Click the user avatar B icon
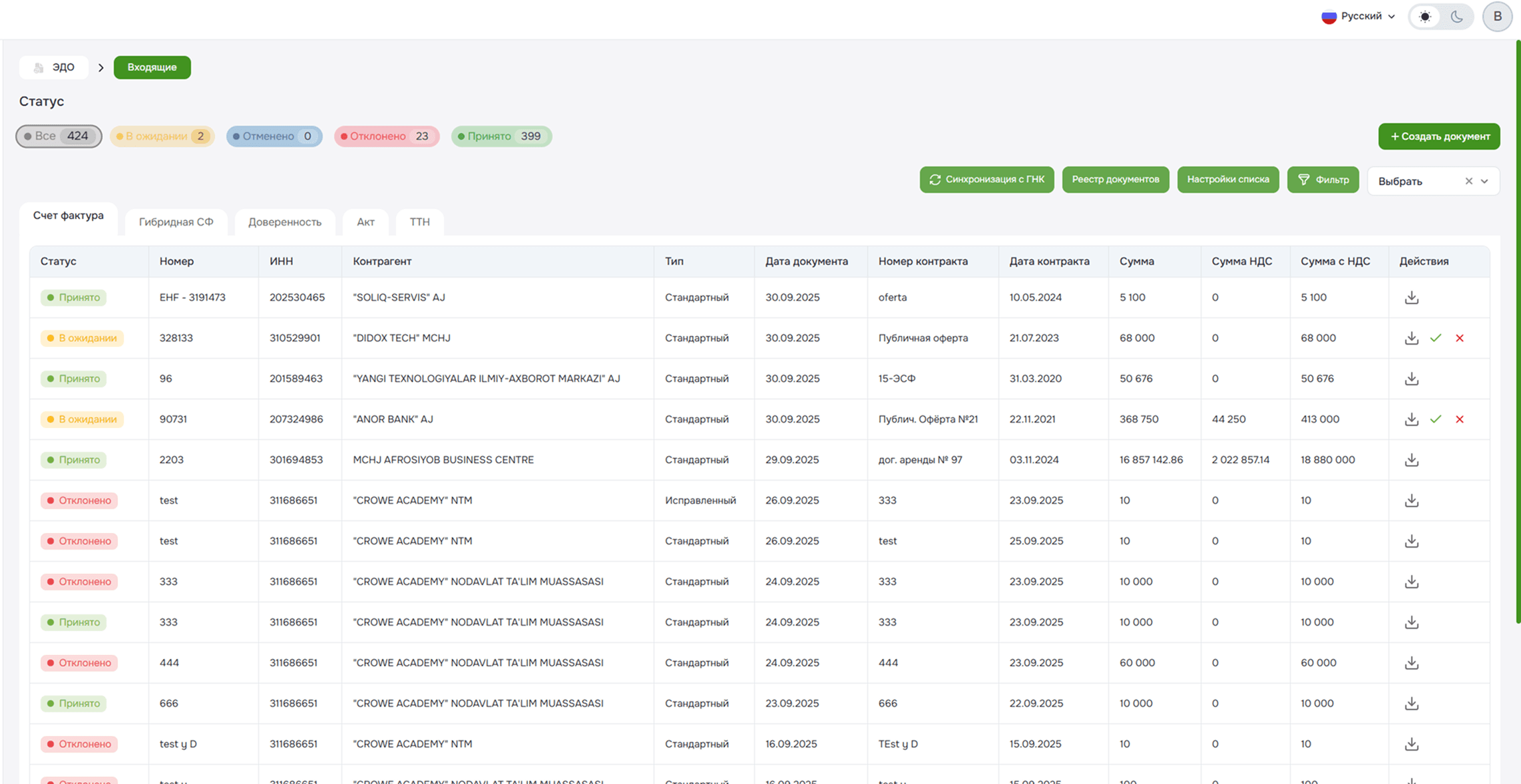Viewport: 1521px width, 784px height. [x=1497, y=17]
